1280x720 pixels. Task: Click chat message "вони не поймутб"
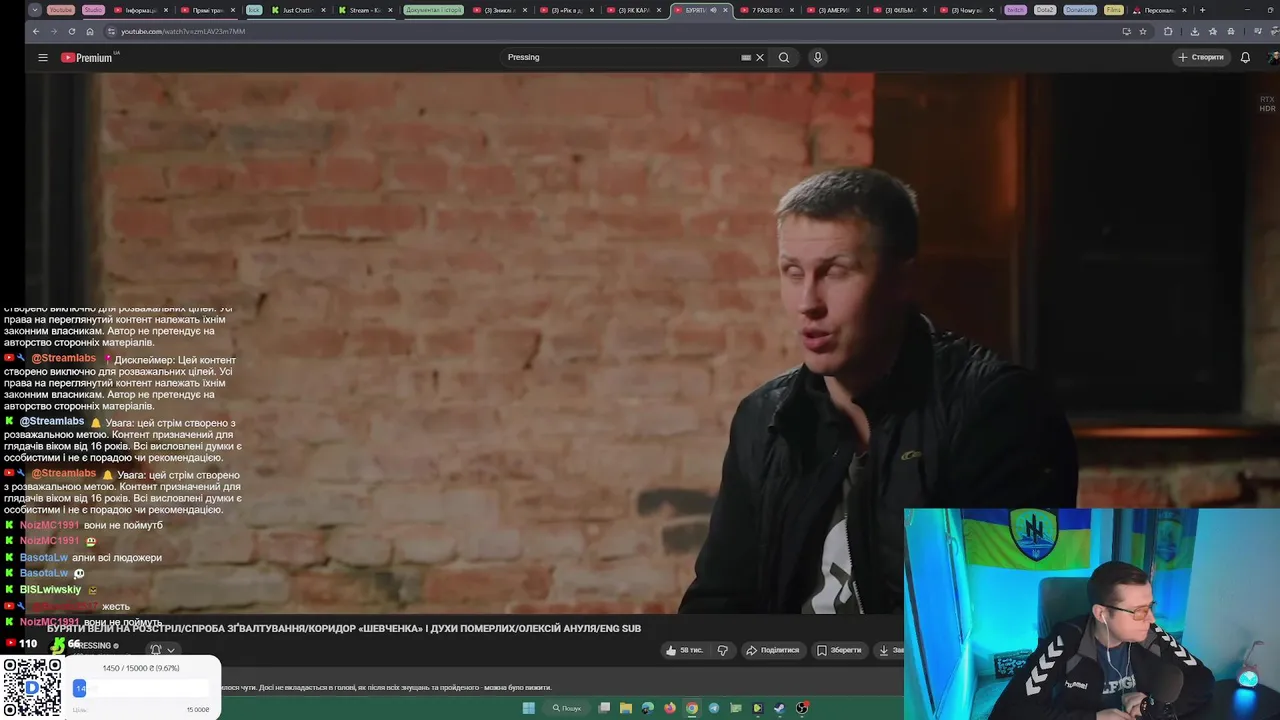123,525
